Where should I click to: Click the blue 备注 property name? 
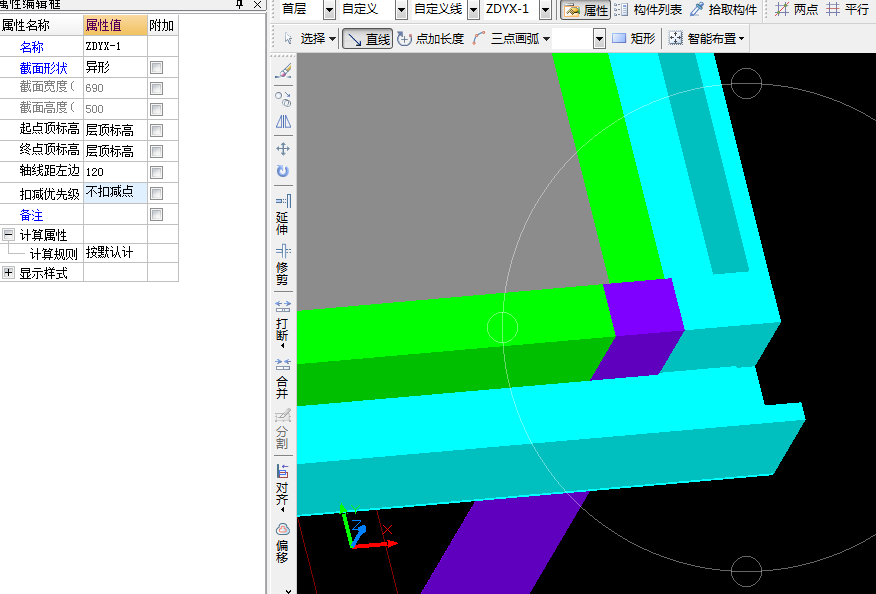31,215
